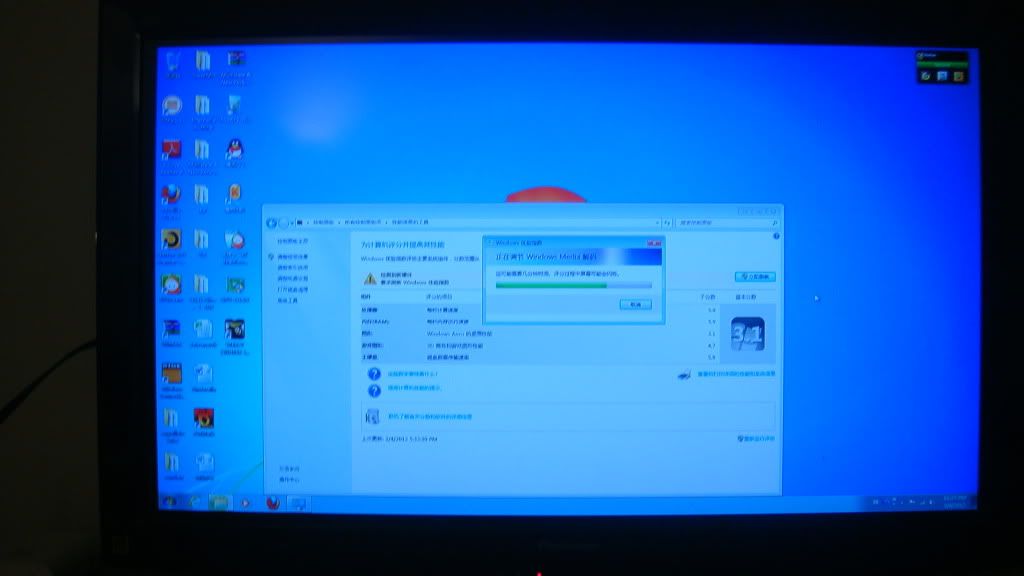Click the printer icon beside view details link

click(684, 374)
